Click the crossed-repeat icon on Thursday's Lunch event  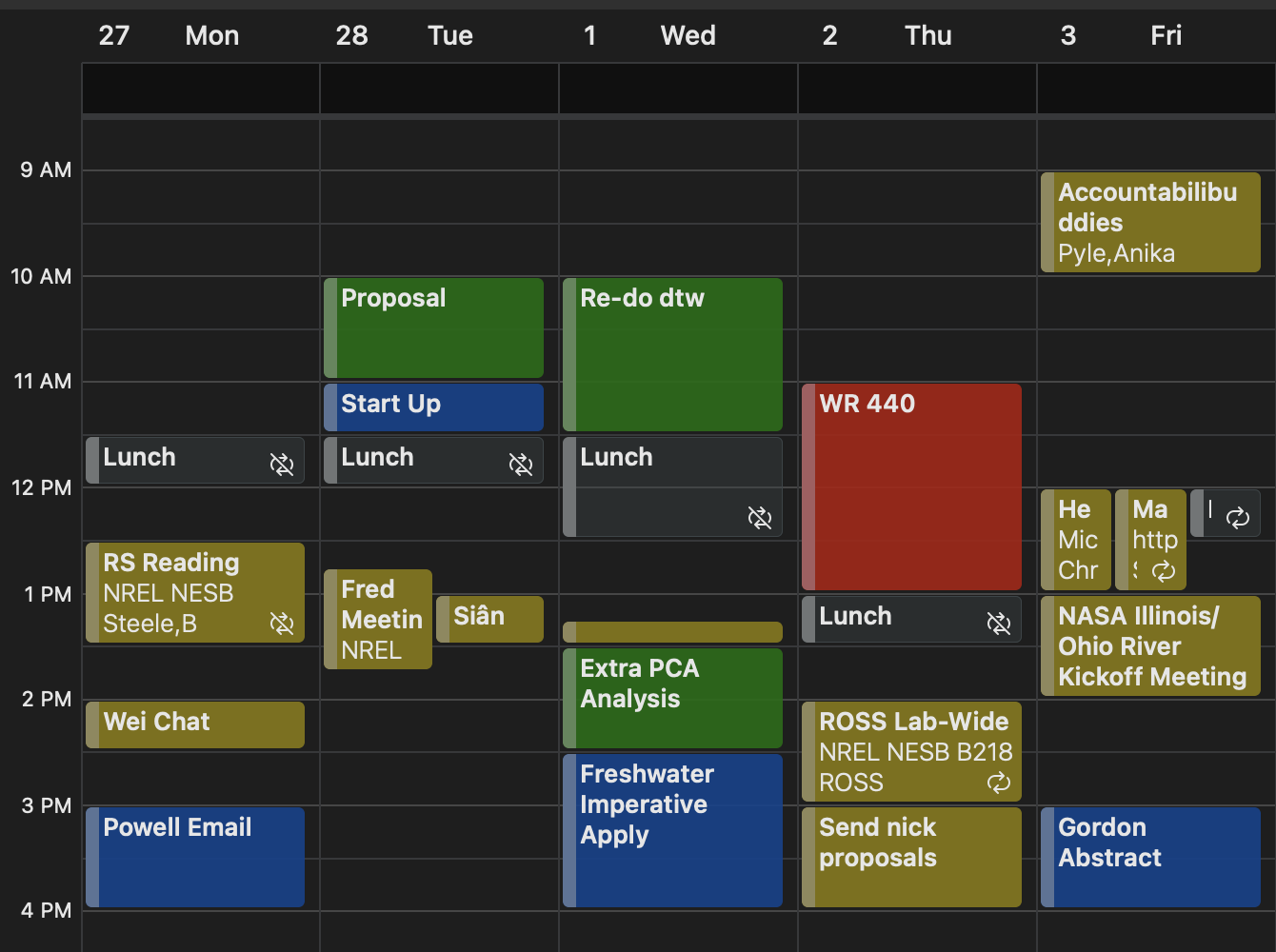pos(999,624)
